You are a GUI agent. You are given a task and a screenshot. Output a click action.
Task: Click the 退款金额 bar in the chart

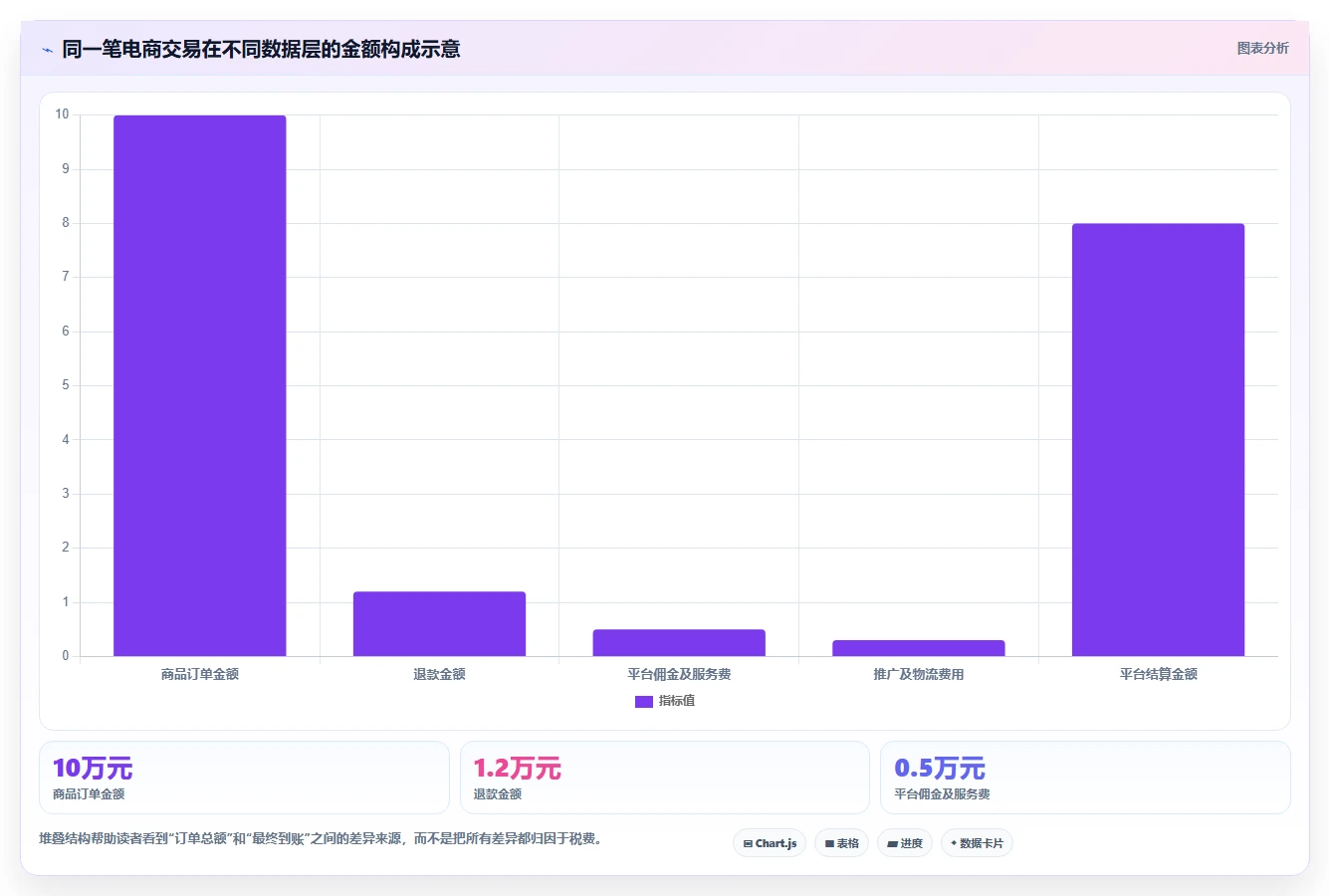pos(439,624)
